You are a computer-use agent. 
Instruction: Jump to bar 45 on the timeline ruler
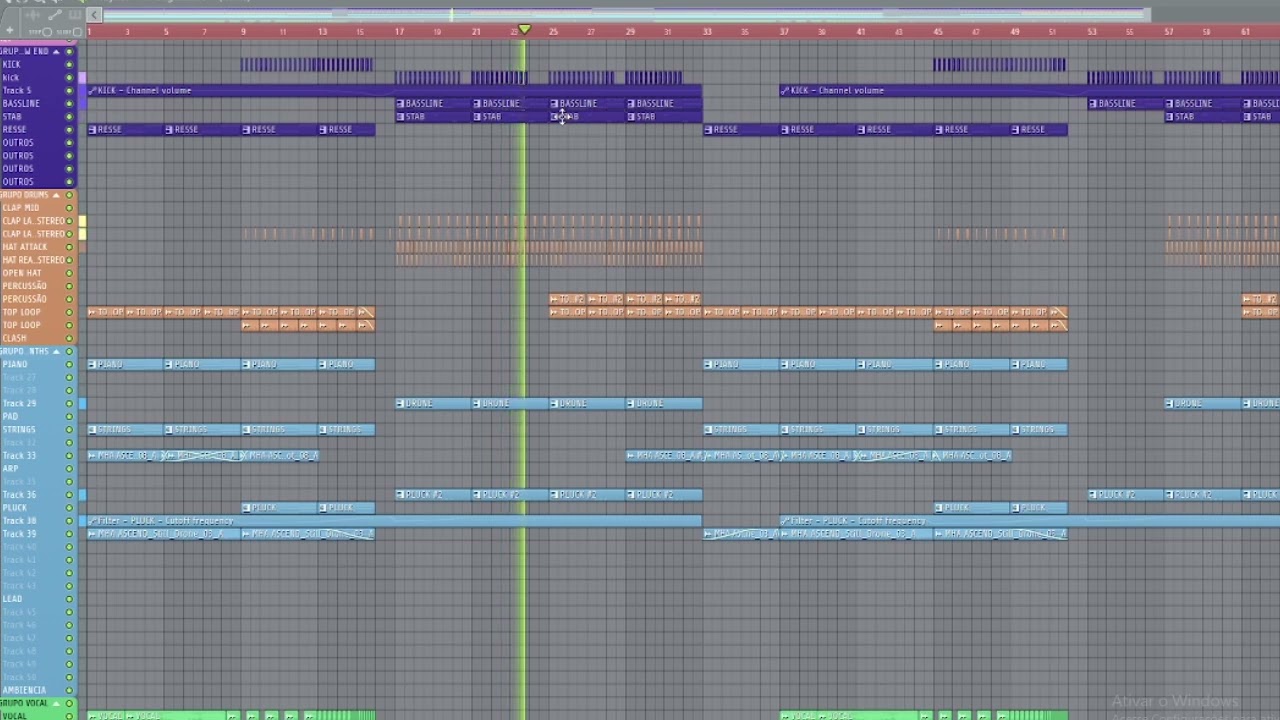pos(938,32)
